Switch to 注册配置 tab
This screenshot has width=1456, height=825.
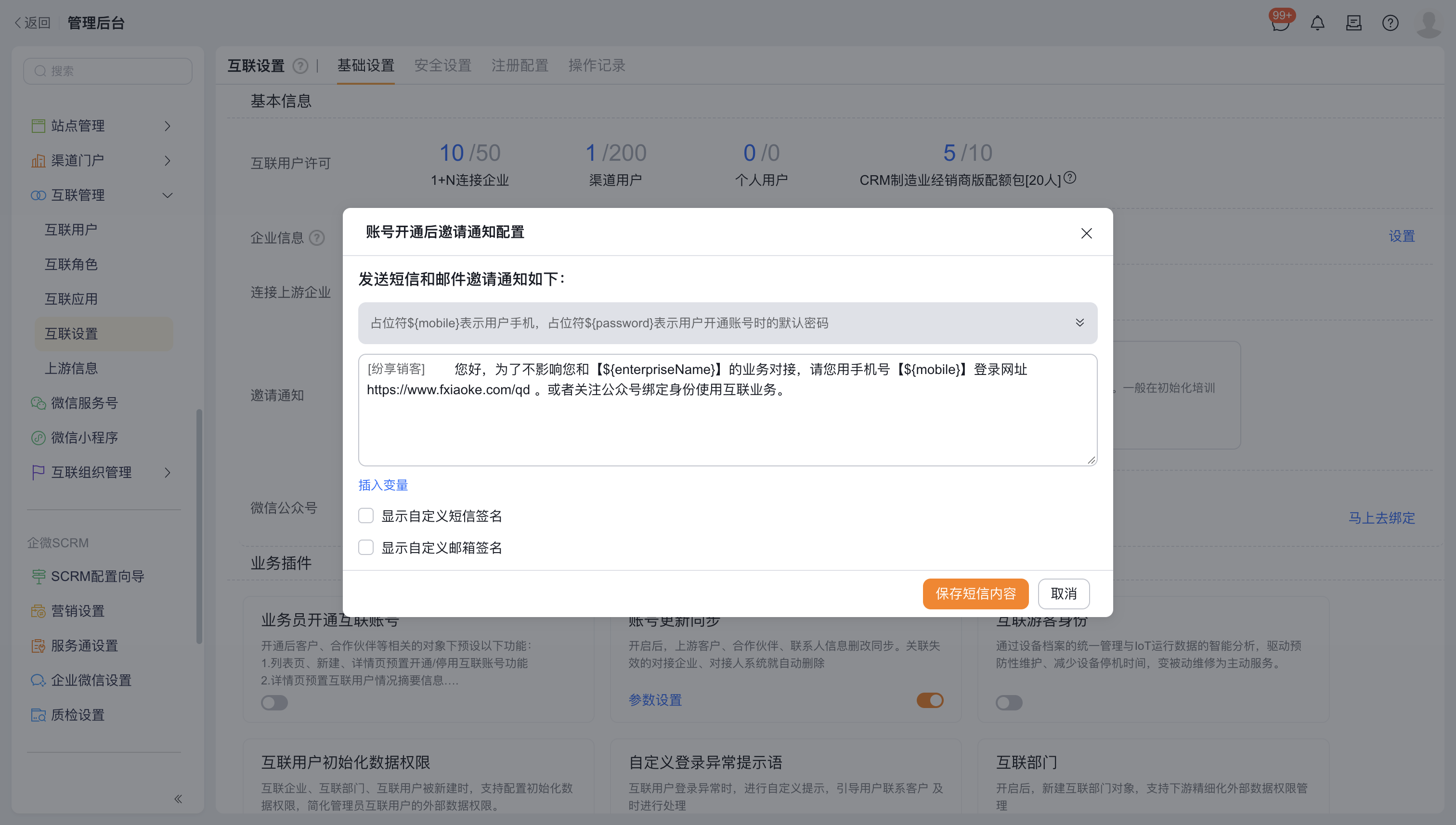coord(520,66)
